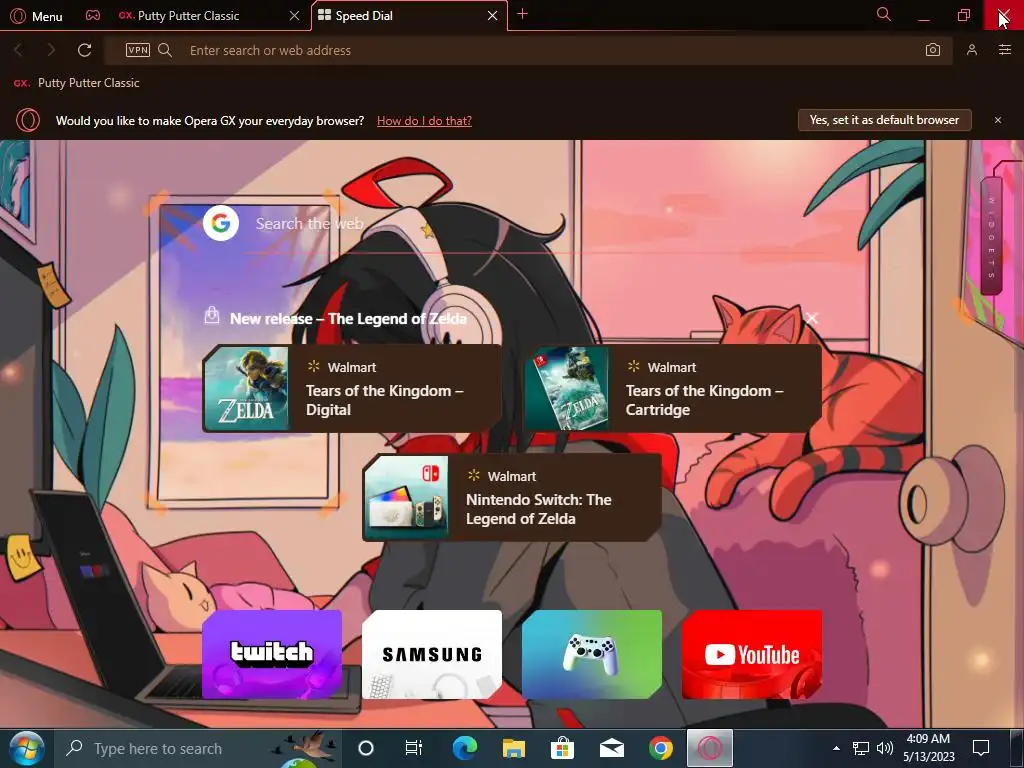Go forward with the forward arrow

click(x=51, y=50)
